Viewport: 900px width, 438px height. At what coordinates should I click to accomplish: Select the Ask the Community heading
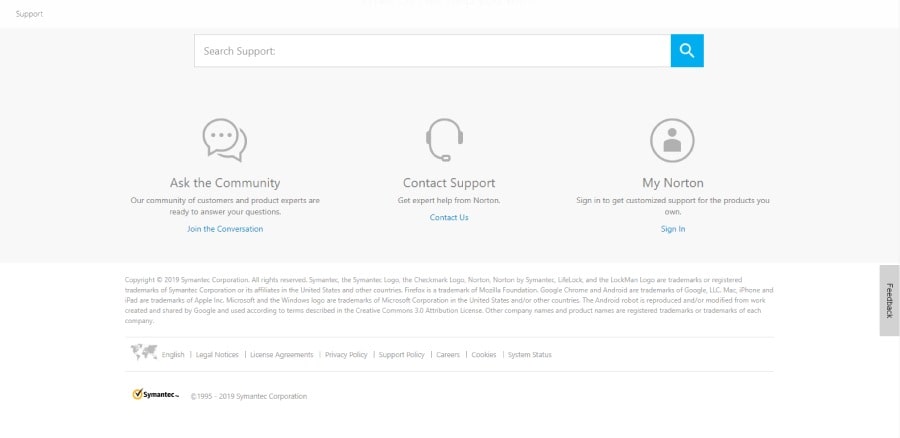click(225, 183)
